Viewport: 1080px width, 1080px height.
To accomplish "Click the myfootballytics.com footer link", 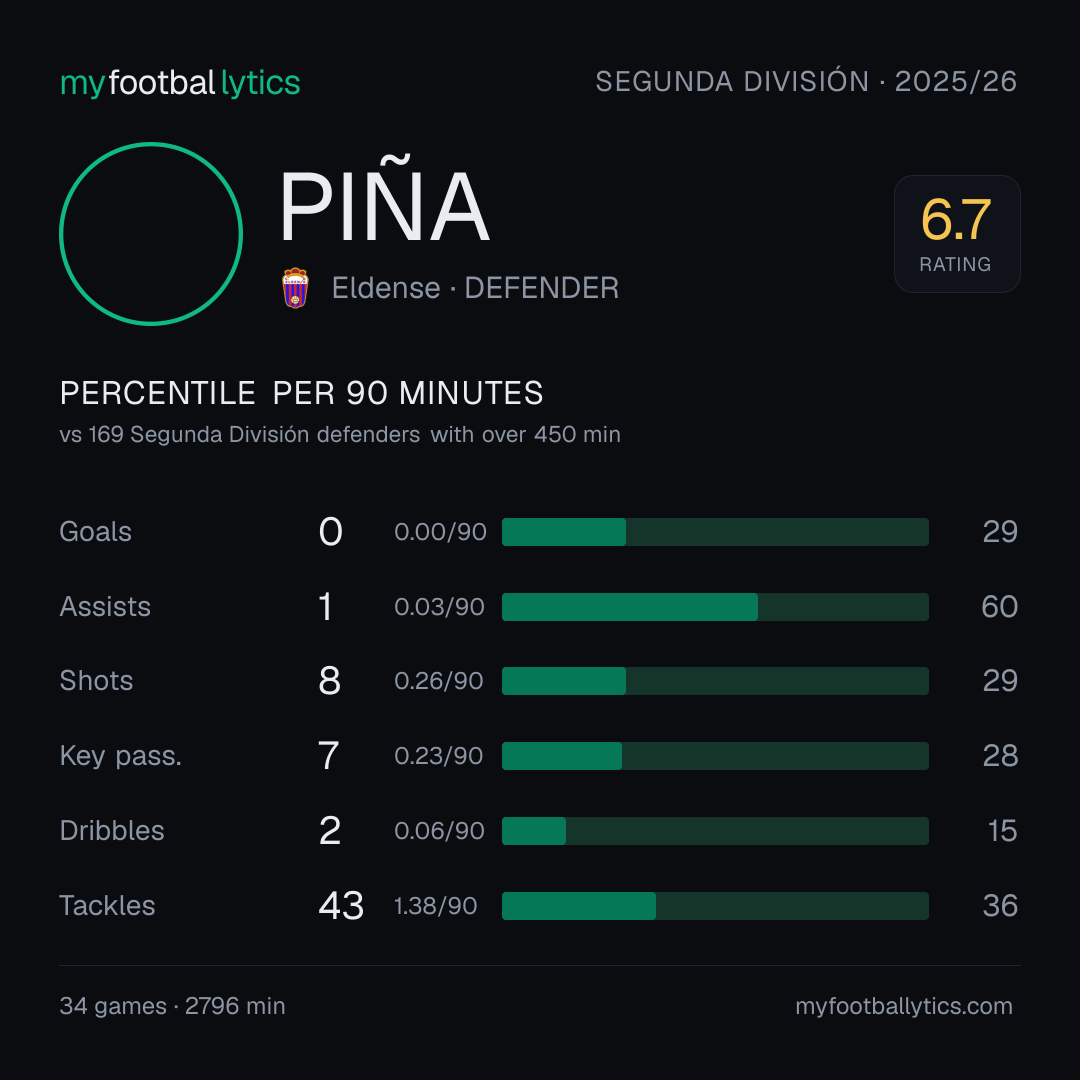I will [x=904, y=1006].
